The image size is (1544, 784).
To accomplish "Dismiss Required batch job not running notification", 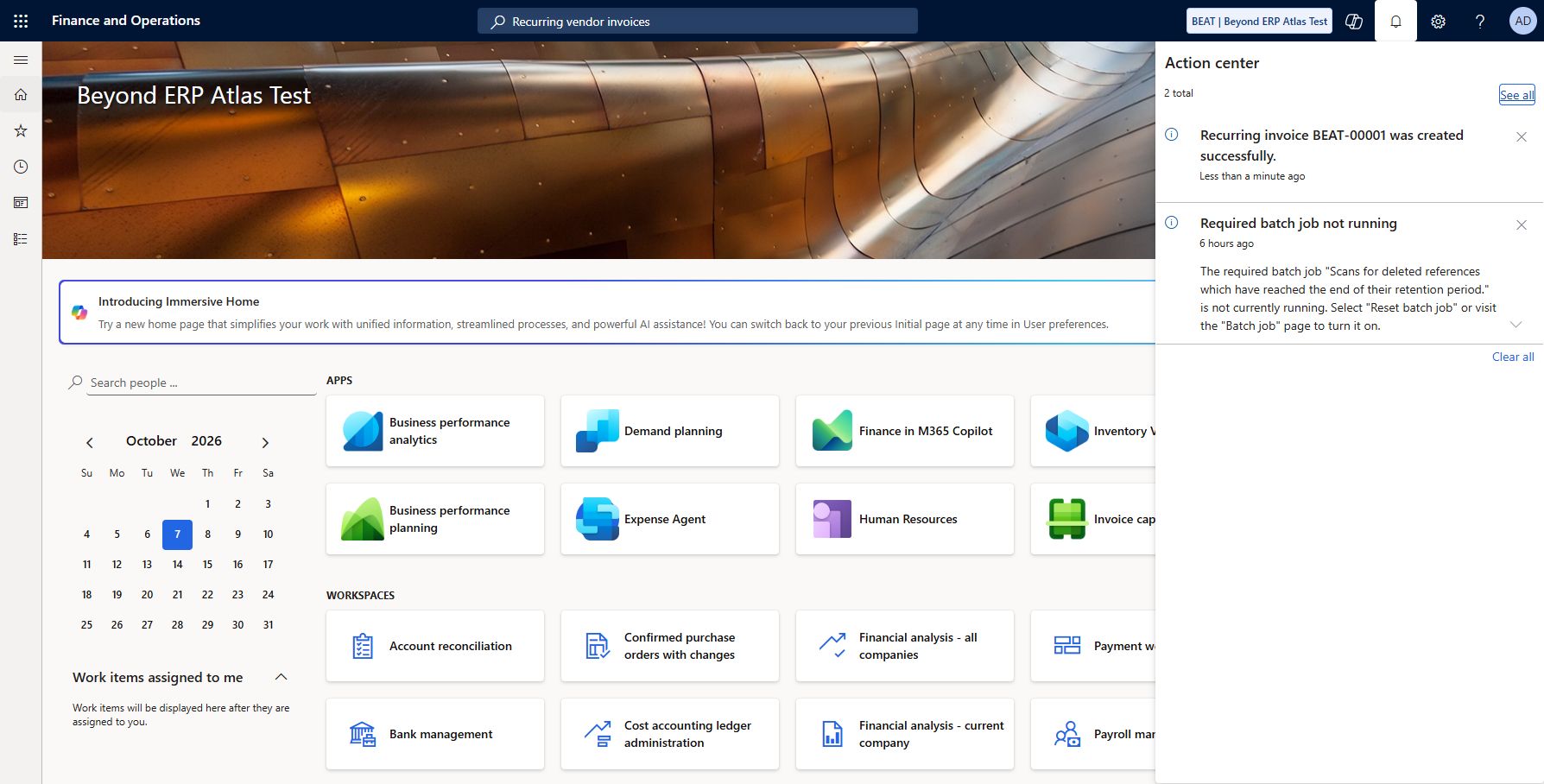I will [1522, 225].
